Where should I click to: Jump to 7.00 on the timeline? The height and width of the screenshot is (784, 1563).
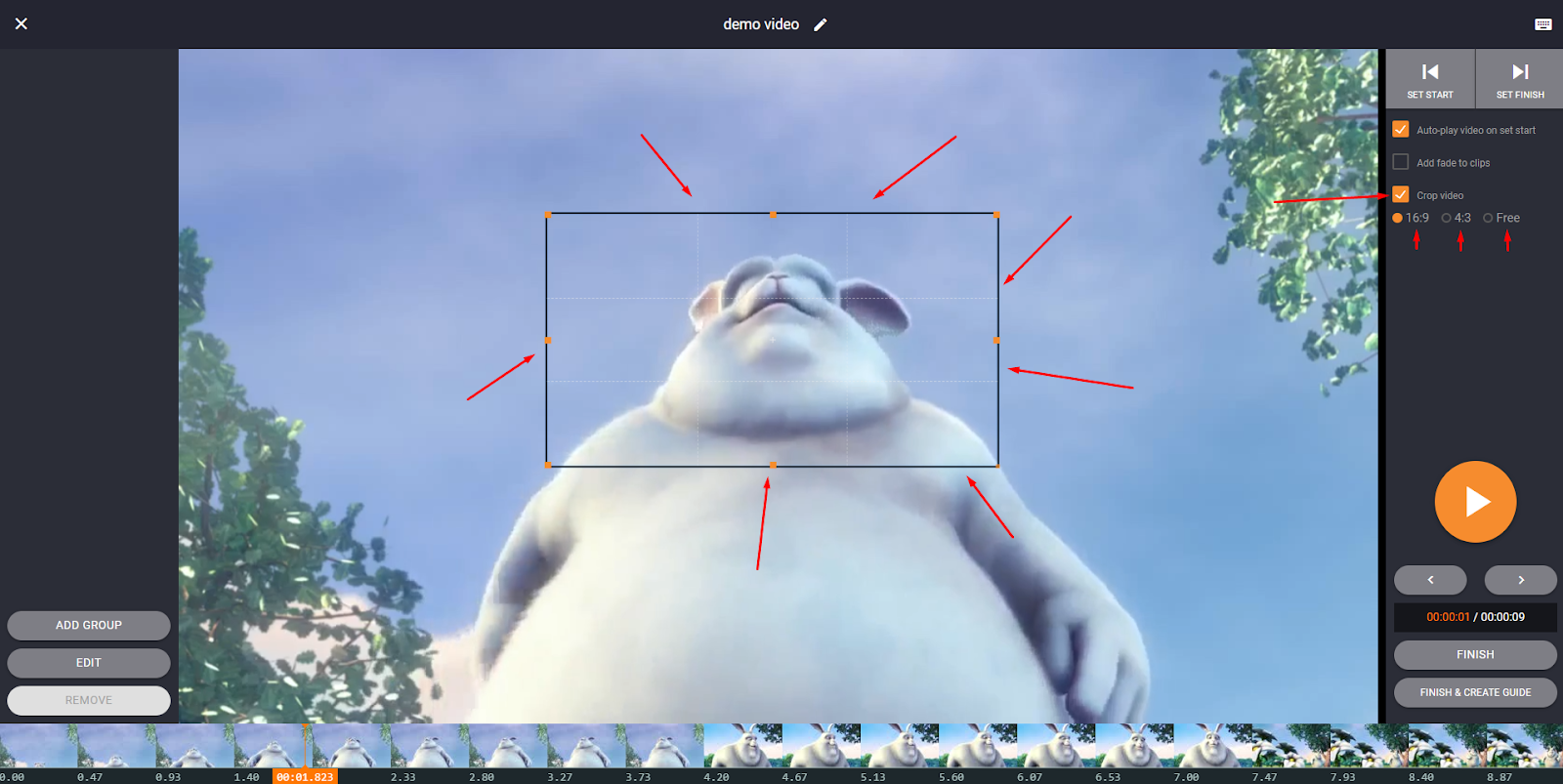(1186, 777)
